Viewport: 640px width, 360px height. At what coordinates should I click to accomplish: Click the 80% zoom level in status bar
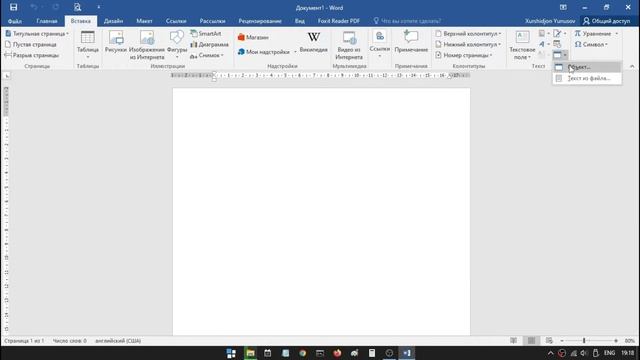(x=629, y=340)
